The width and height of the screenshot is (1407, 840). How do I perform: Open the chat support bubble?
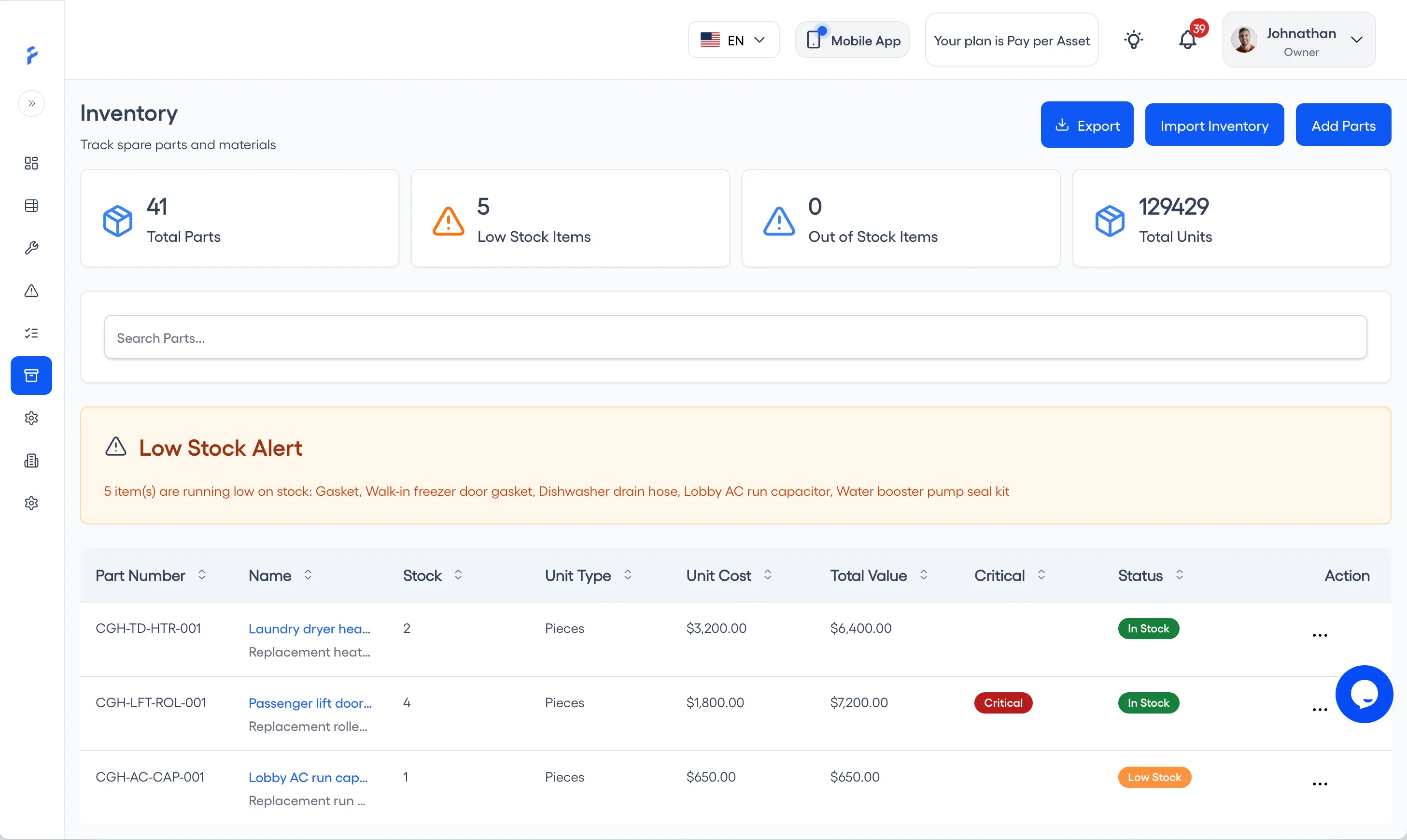[1365, 694]
